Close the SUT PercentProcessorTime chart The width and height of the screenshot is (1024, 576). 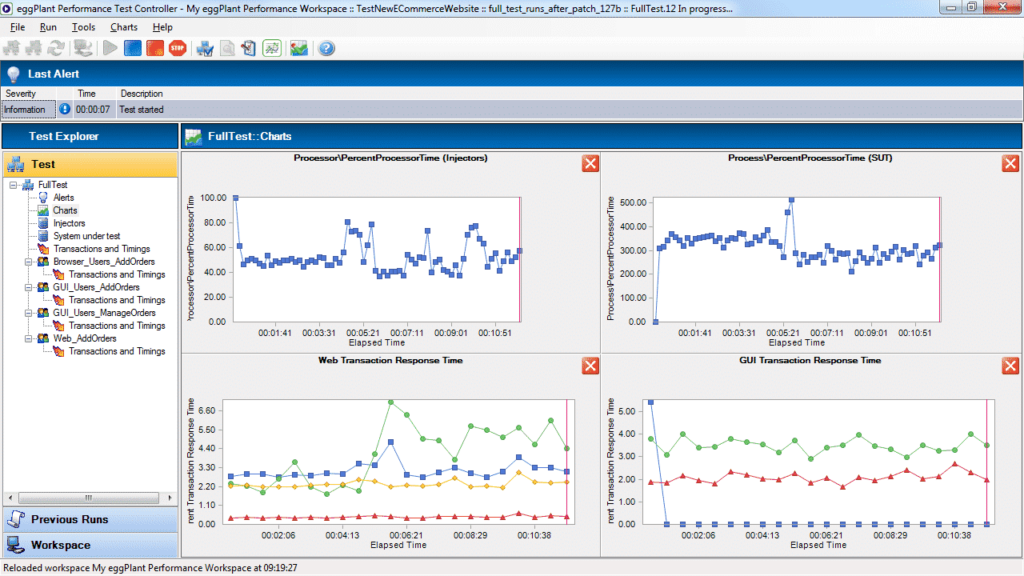1010,163
